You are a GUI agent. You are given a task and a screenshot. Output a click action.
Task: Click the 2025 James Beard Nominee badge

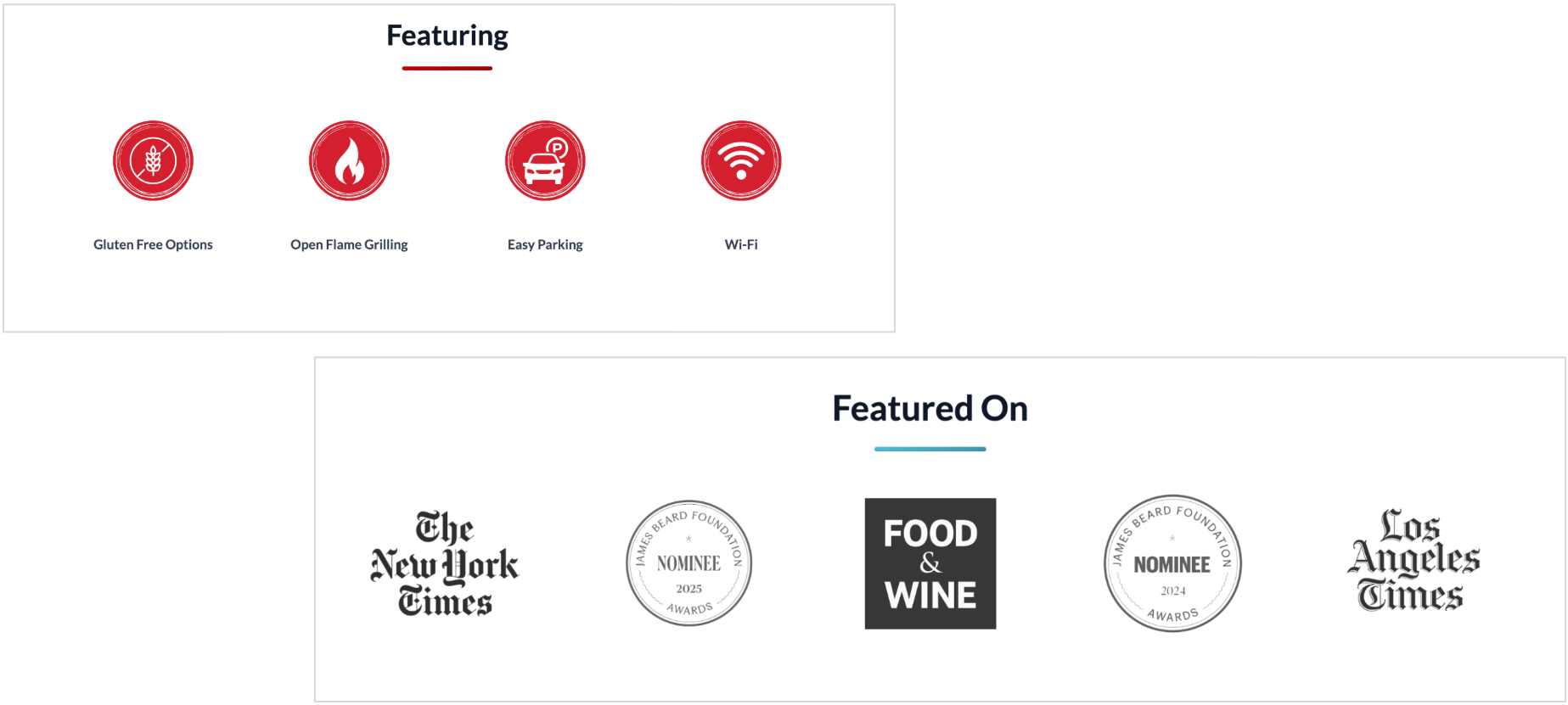pyautogui.click(x=688, y=563)
